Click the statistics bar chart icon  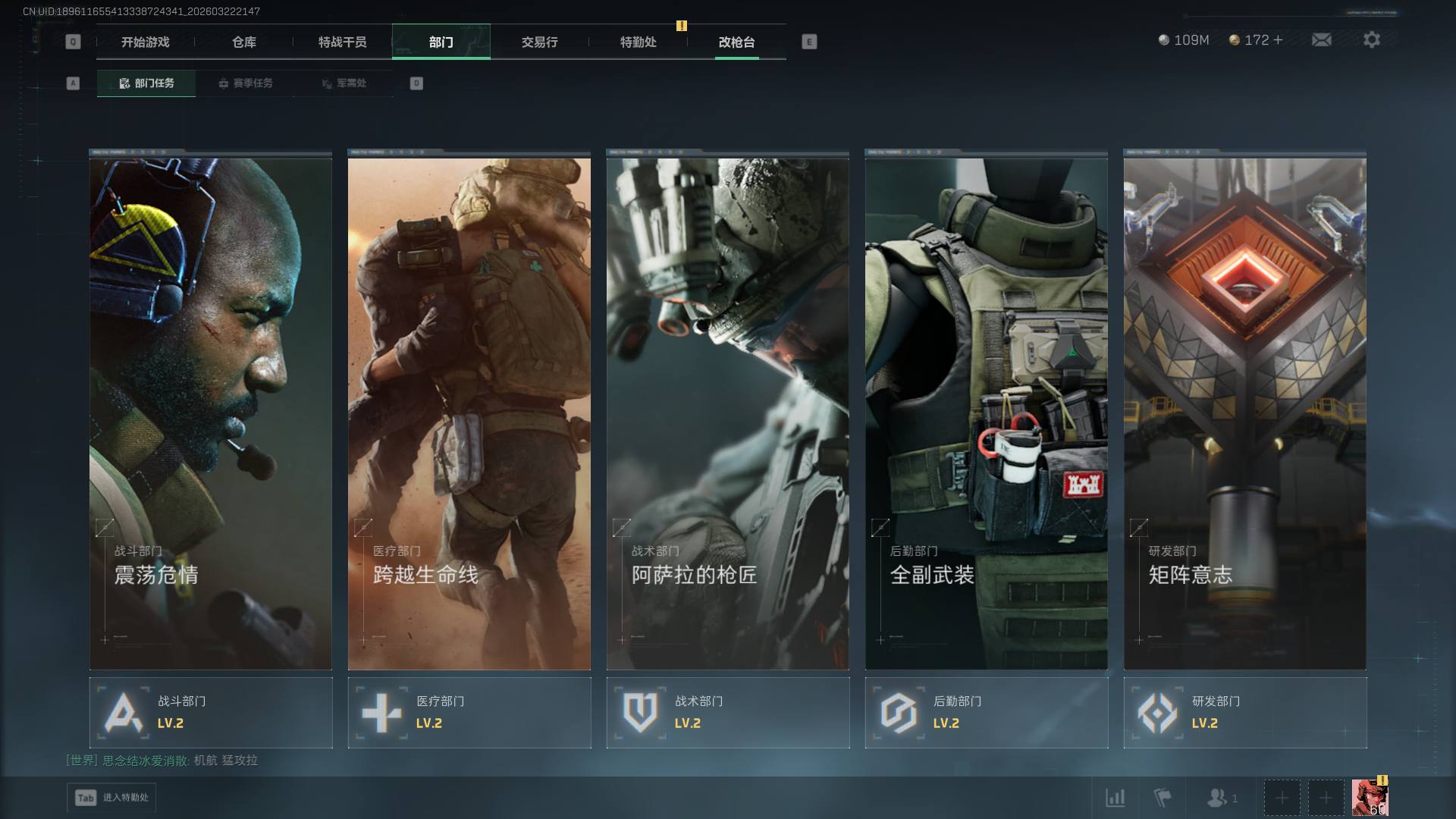[x=1115, y=798]
